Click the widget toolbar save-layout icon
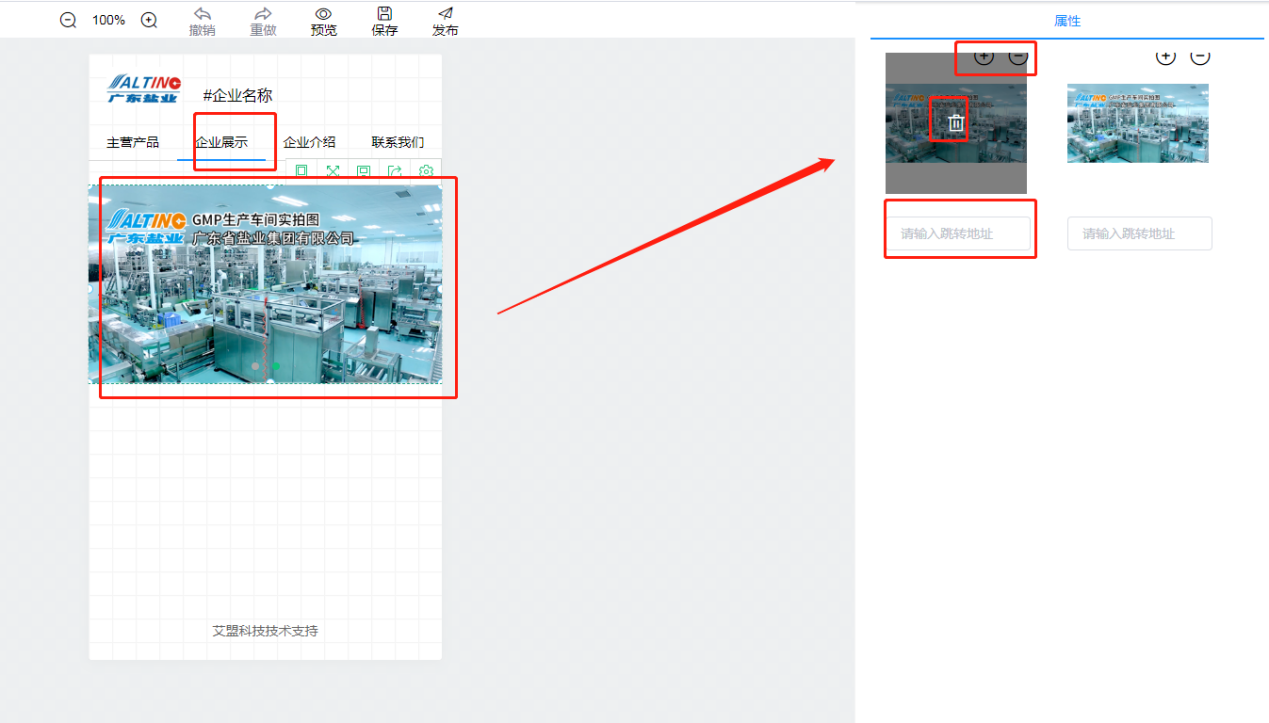Screen dimensions: 1269x723 pos(364,172)
